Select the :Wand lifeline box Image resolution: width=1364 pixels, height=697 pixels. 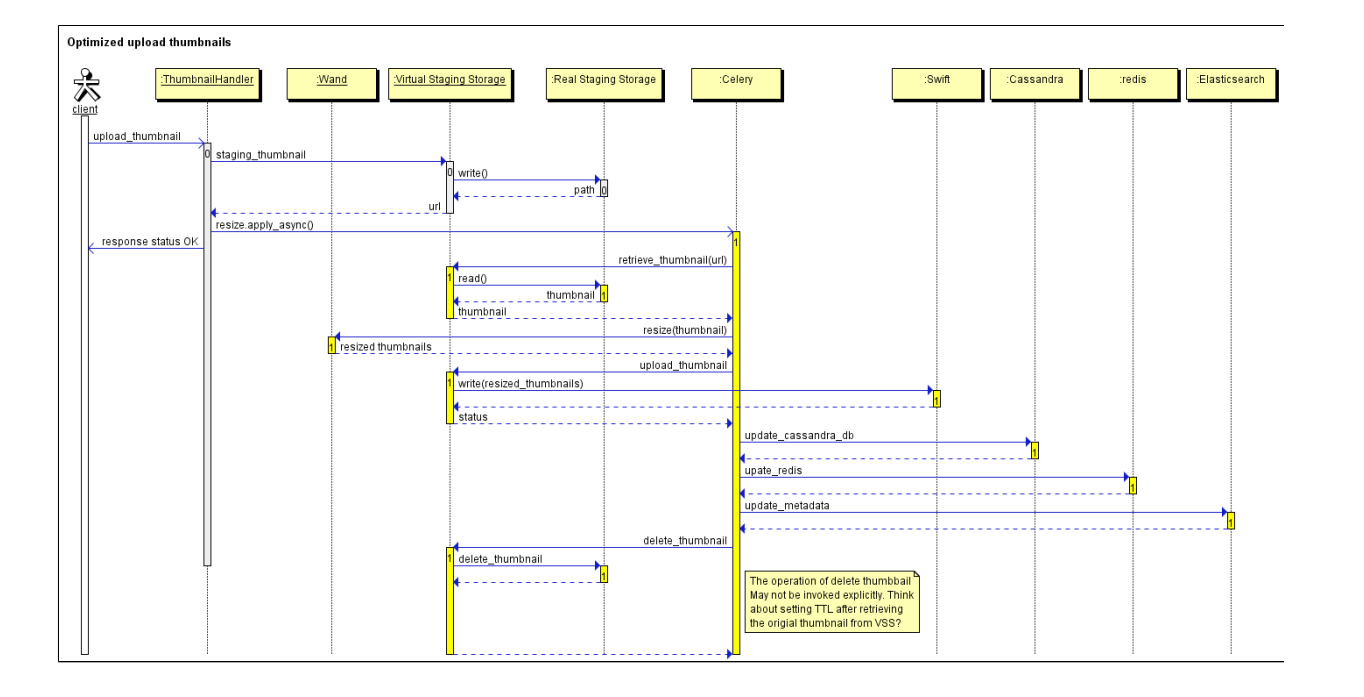tap(332, 79)
